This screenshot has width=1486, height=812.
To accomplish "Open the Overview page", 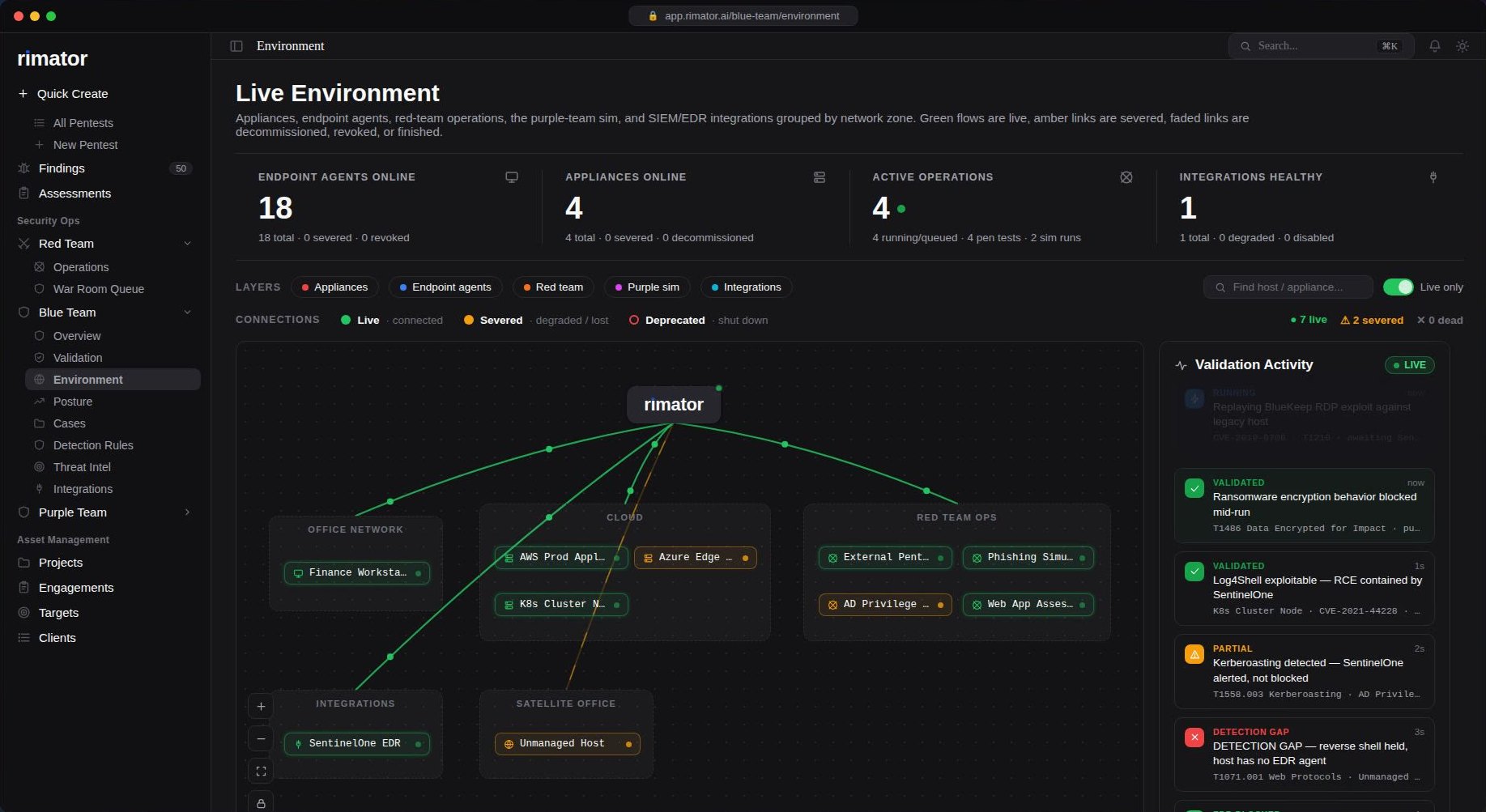I will (x=113, y=336).
